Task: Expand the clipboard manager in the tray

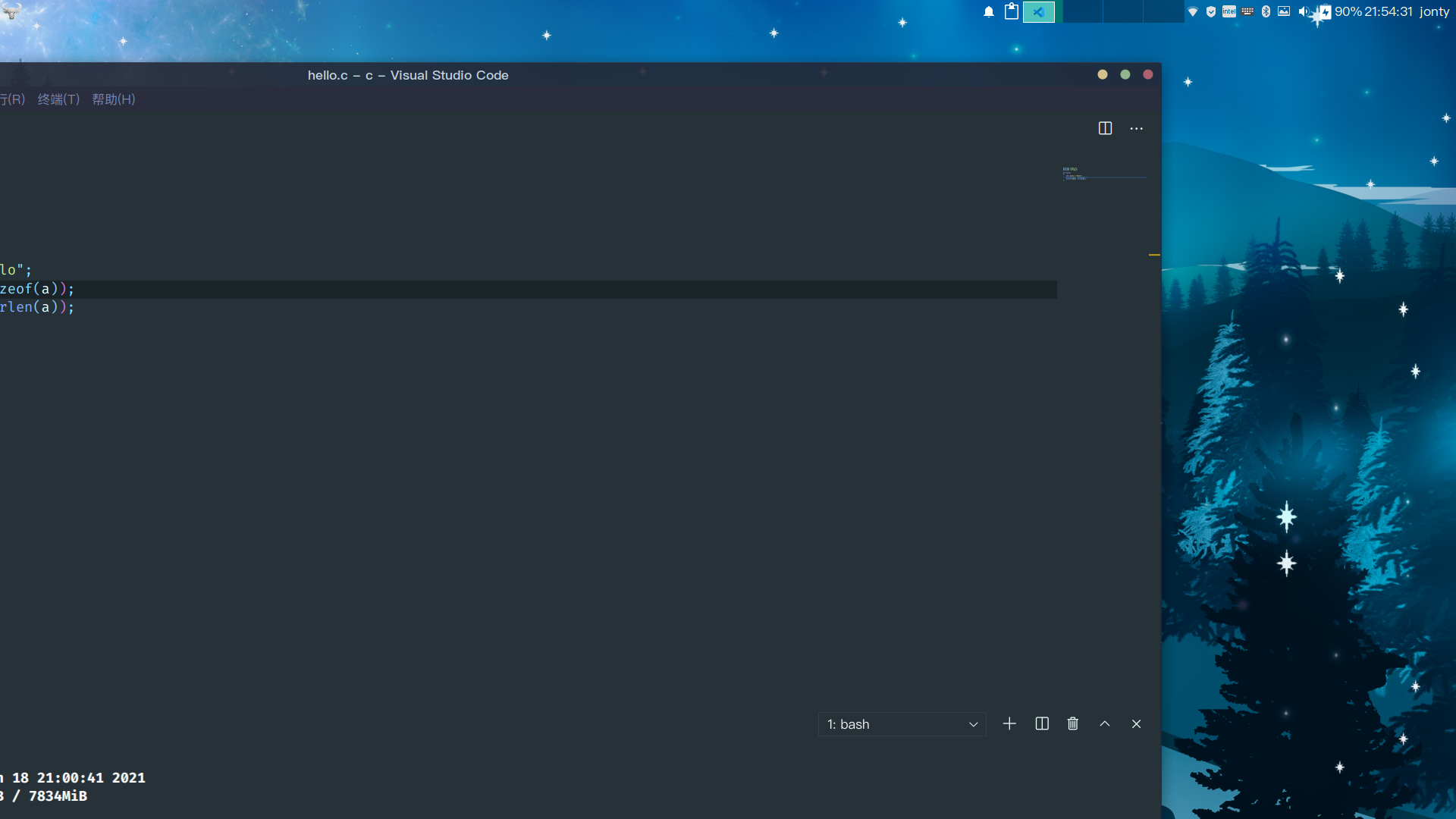Action: pos(1012,12)
